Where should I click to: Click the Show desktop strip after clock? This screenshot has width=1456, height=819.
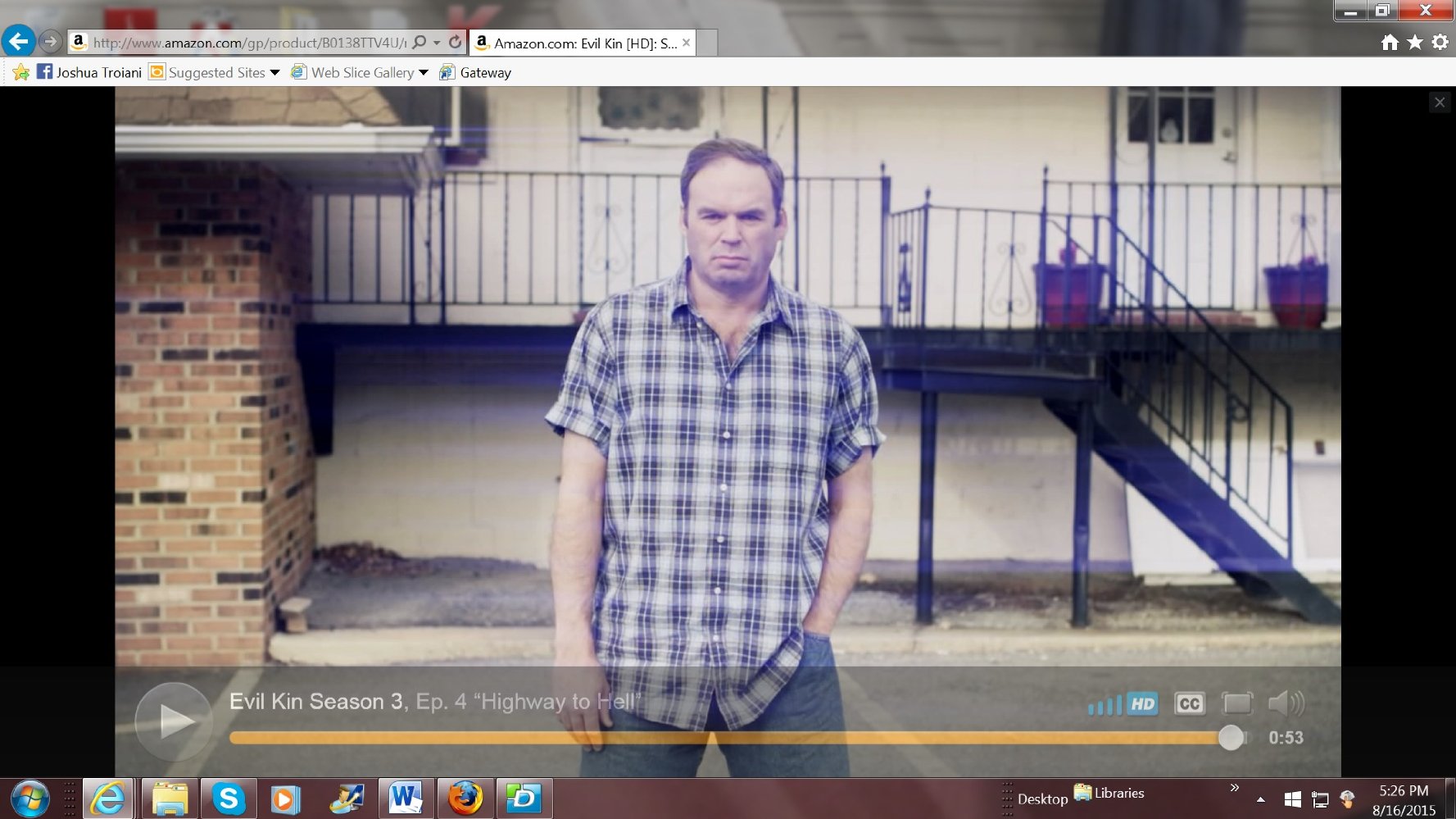[1449, 799]
